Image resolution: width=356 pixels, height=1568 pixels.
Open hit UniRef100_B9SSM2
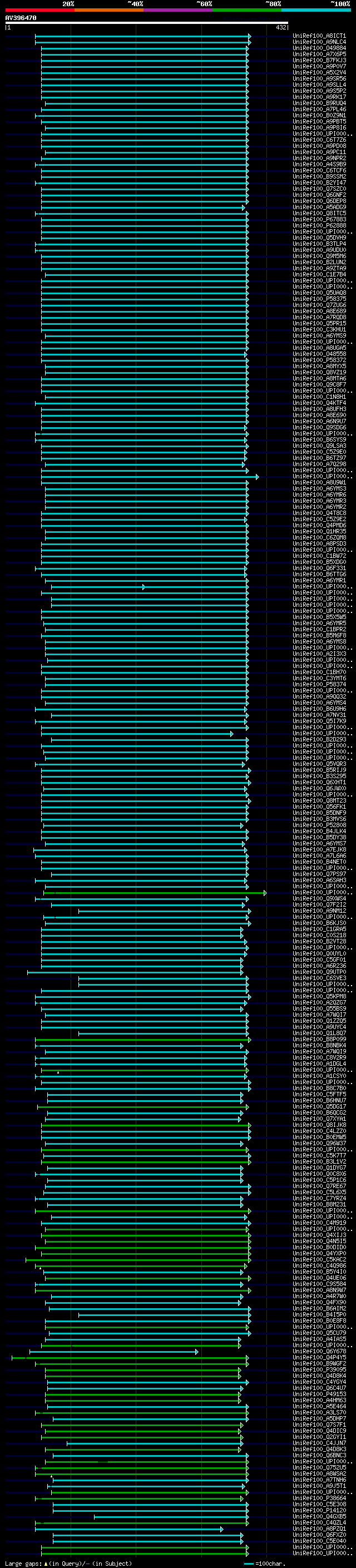click(x=319, y=176)
